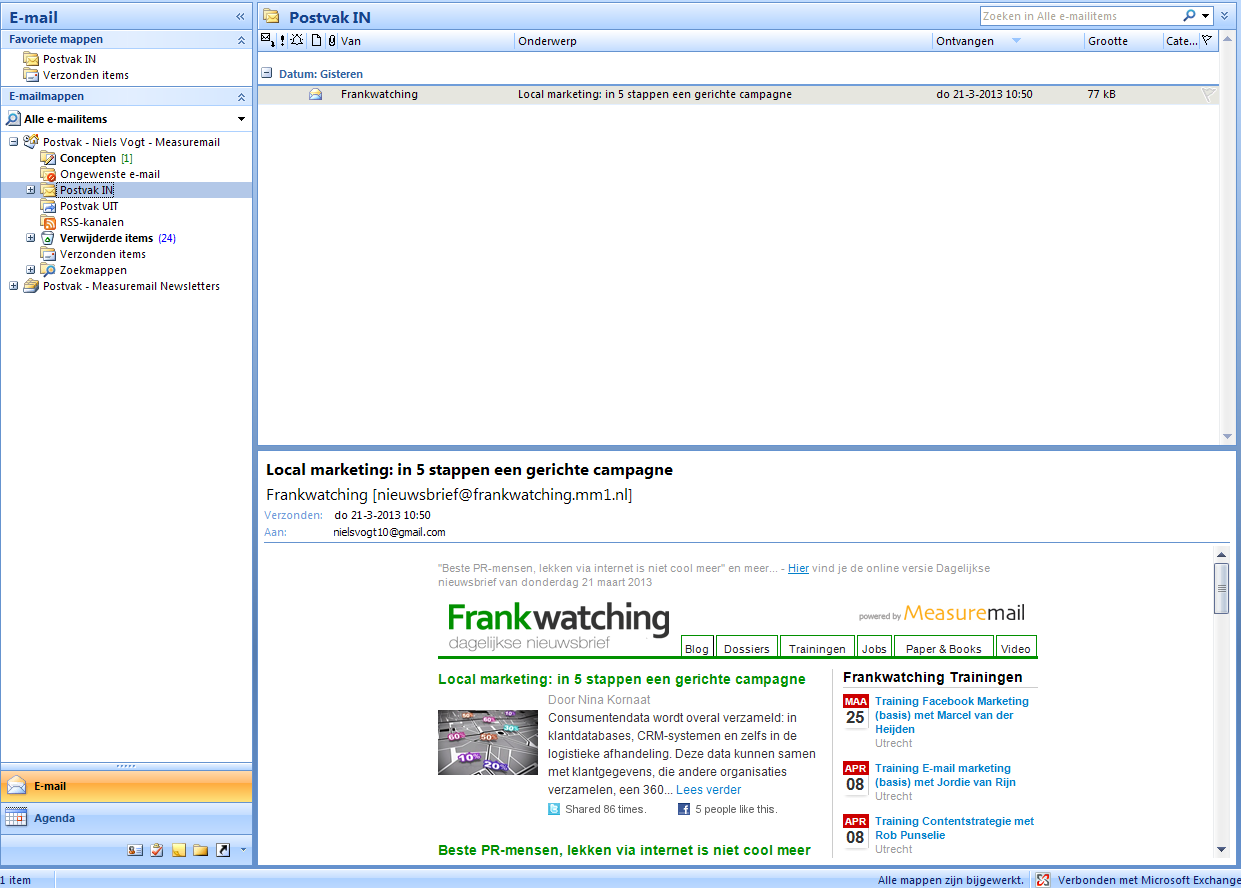Open navigation pane configure buttons arrow
The height and width of the screenshot is (888, 1241).
pyautogui.click(x=243, y=850)
